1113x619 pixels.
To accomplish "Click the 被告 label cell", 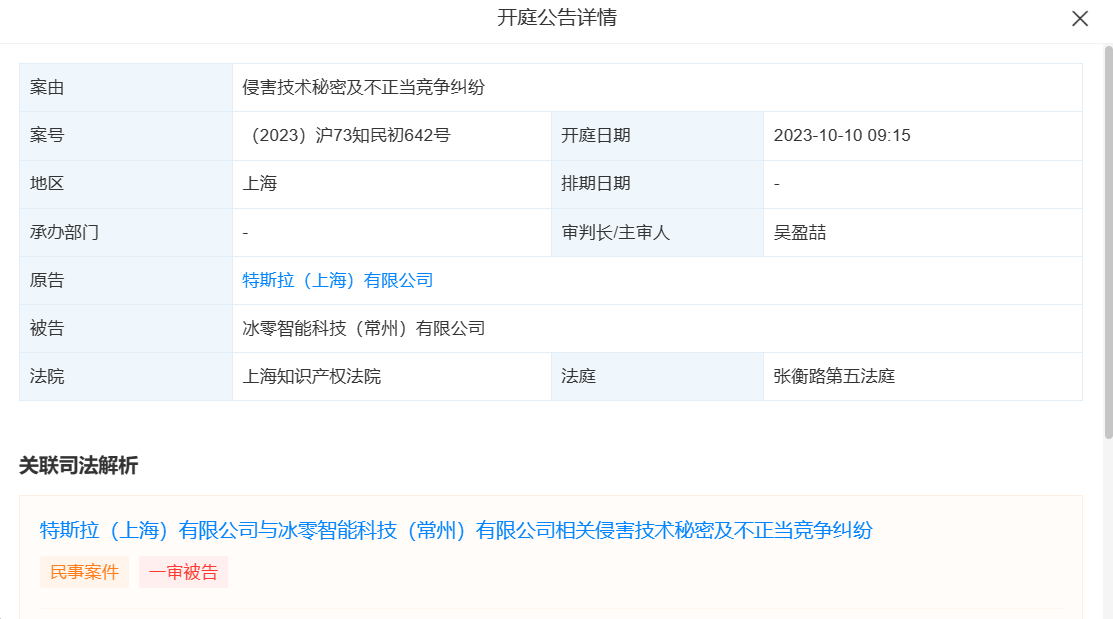I will pyautogui.click(x=126, y=329).
